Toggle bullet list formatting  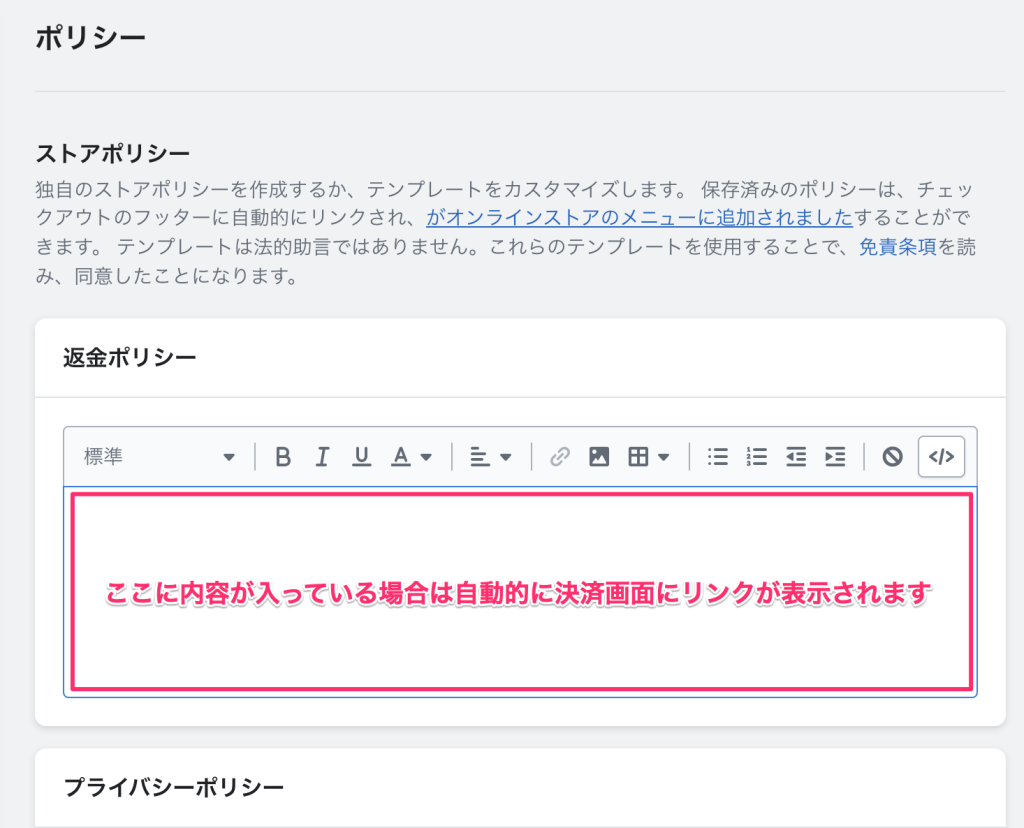pyautogui.click(x=718, y=456)
